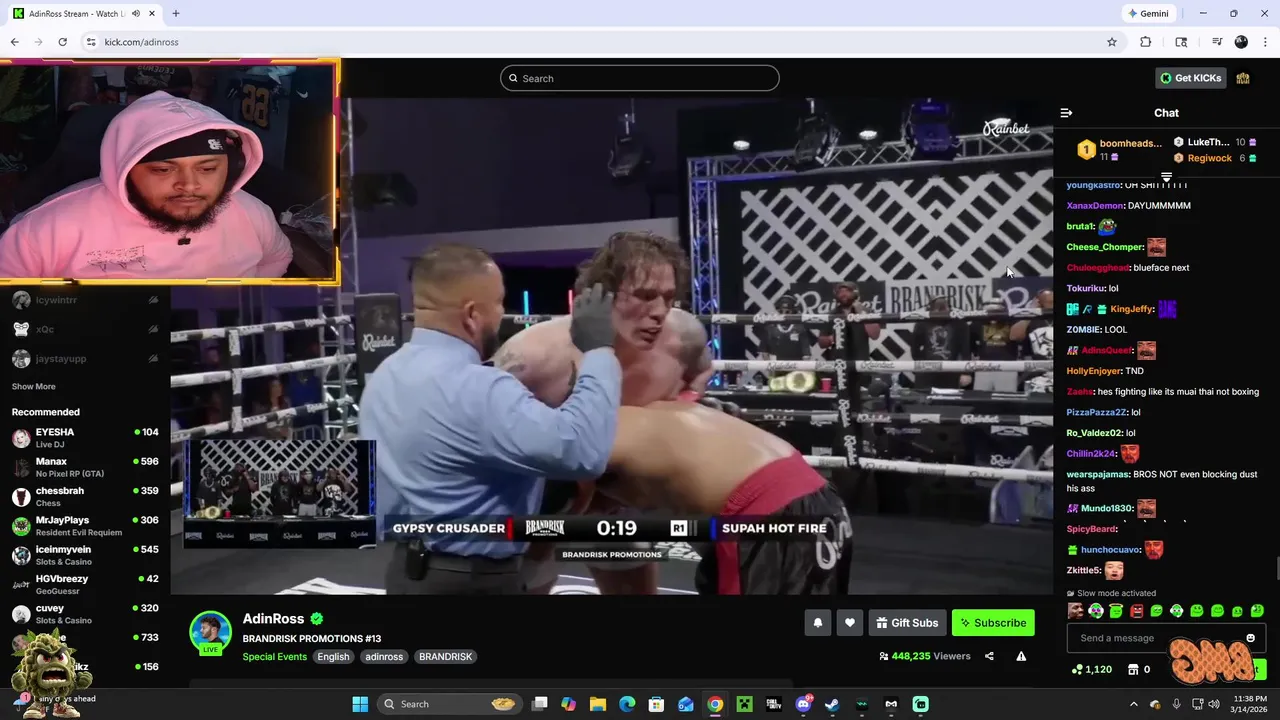Open the Gemini button in Chrome
This screenshot has width=1280, height=720.
[1148, 14]
